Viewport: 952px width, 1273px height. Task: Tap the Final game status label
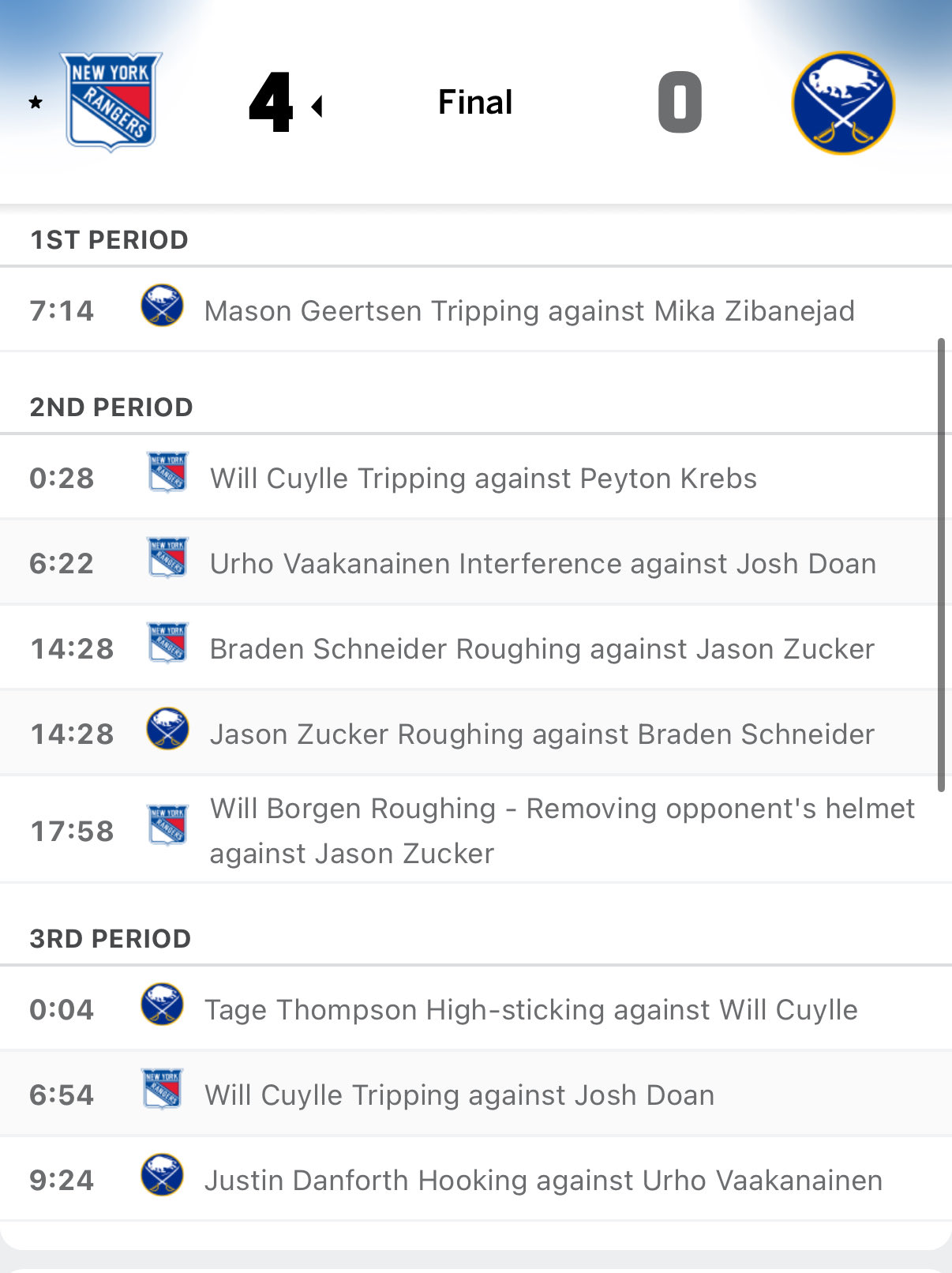click(x=475, y=103)
